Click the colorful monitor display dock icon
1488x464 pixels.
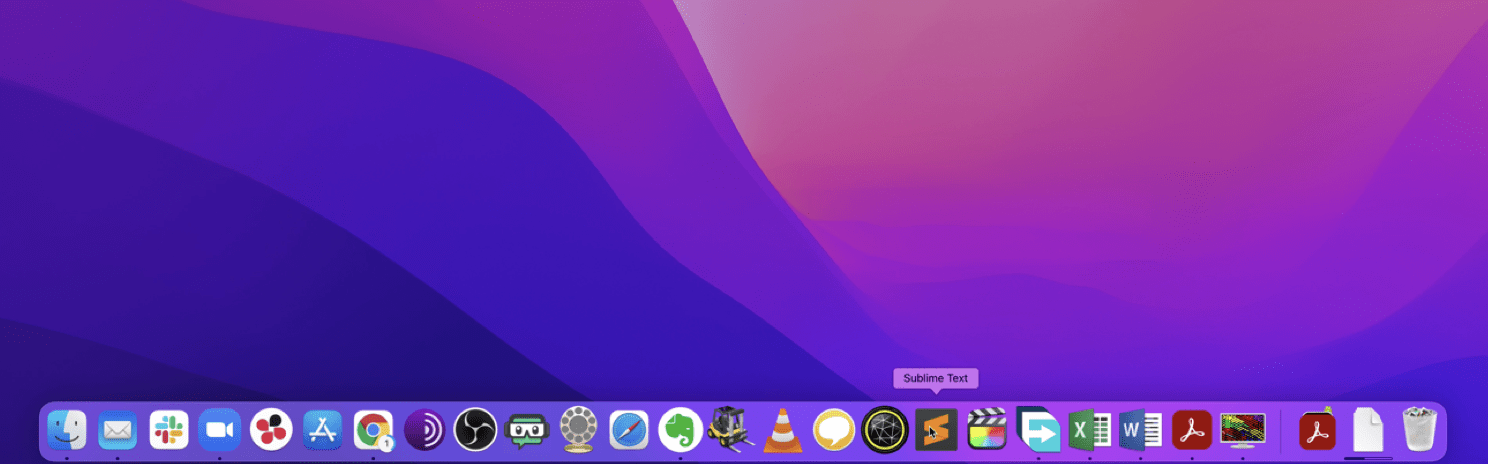(1243, 430)
